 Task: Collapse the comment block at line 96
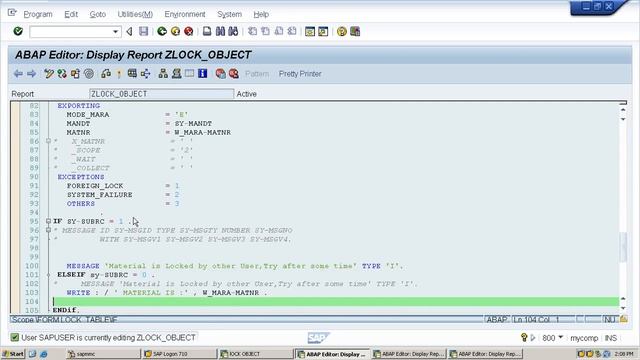[48, 230]
